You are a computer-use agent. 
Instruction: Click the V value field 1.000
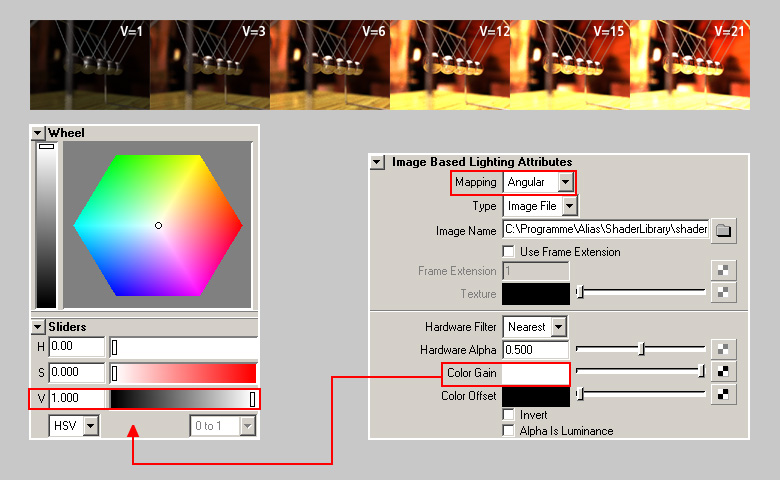point(77,398)
